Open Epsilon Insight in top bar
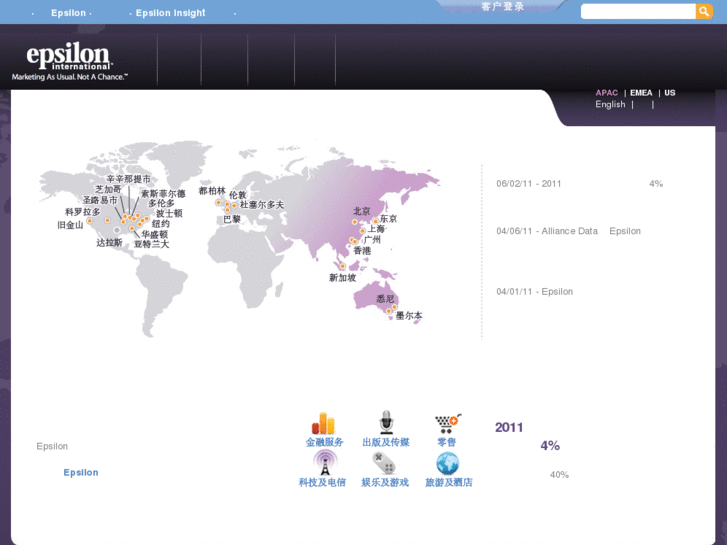This screenshot has height=545, width=727. [170, 13]
